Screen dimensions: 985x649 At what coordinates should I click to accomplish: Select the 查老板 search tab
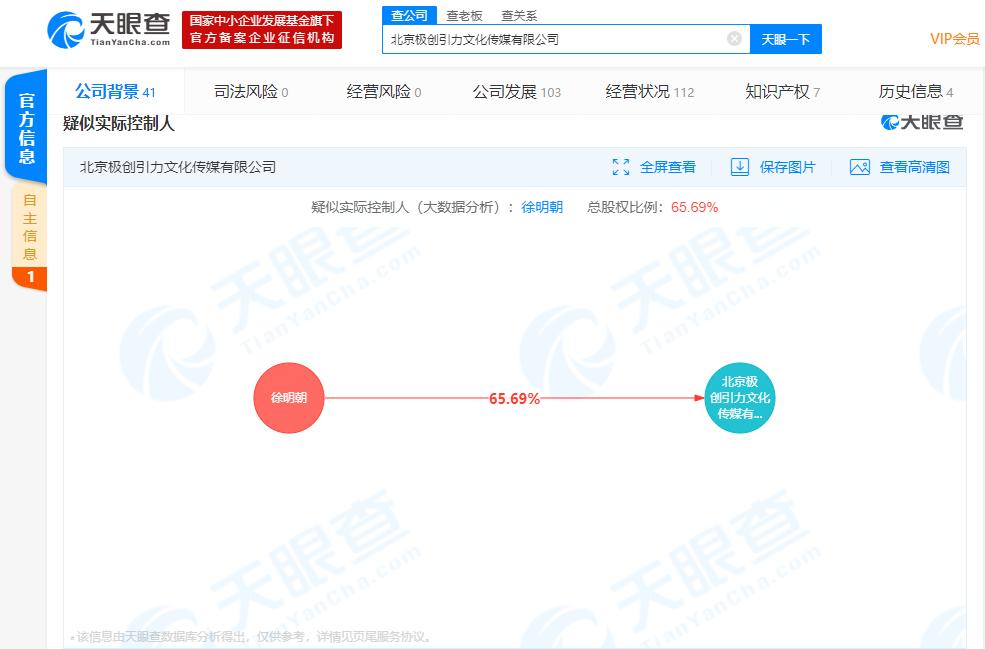(x=464, y=16)
